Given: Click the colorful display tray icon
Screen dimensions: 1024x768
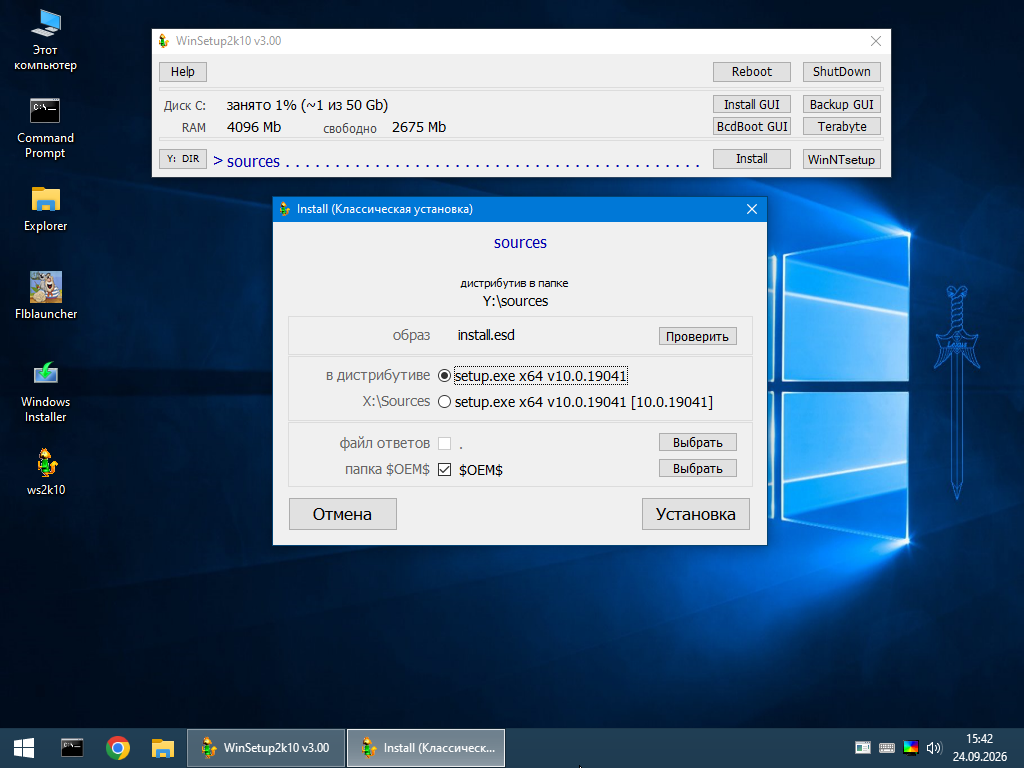Looking at the screenshot, I should tap(910, 748).
